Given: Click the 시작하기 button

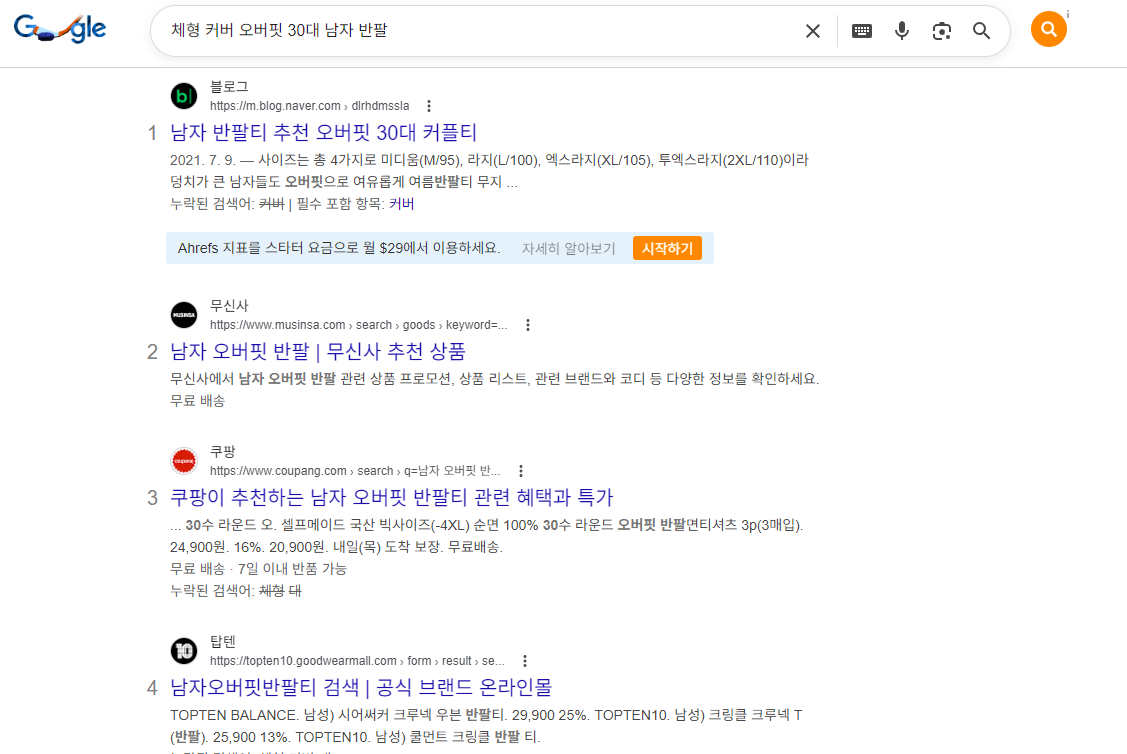Looking at the screenshot, I should pos(667,248).
